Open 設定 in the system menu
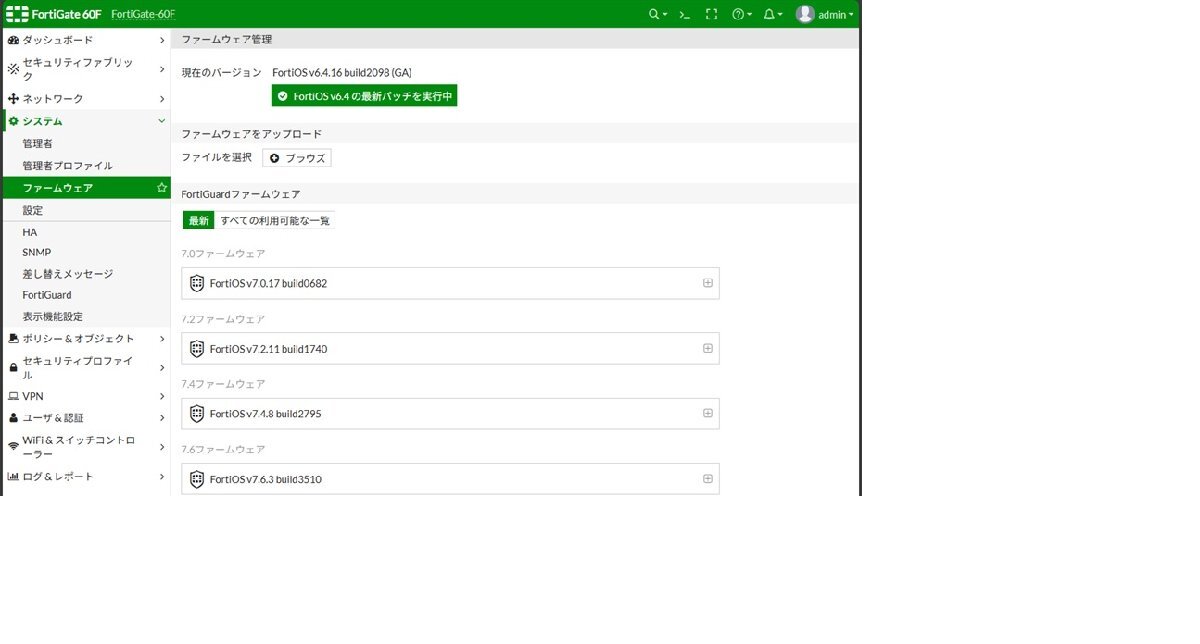 tap(86, 210)
